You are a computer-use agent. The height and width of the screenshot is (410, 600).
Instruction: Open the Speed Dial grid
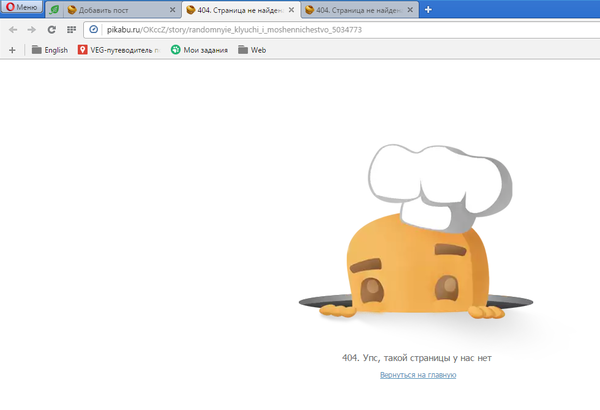click(x=71, y=29)
